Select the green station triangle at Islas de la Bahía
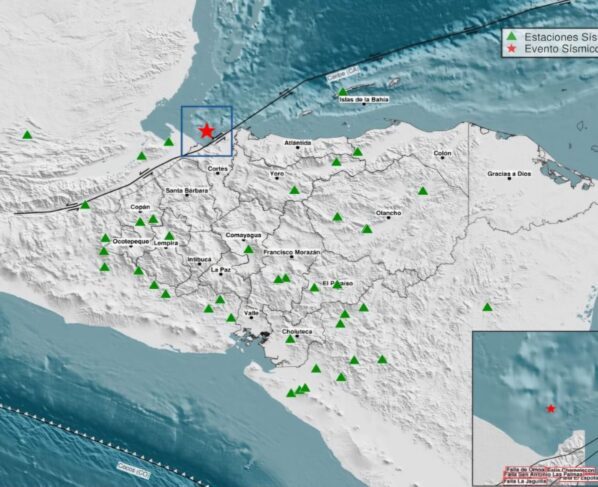The width and height of the screenshot is (598, 487). tap(343, 92)
